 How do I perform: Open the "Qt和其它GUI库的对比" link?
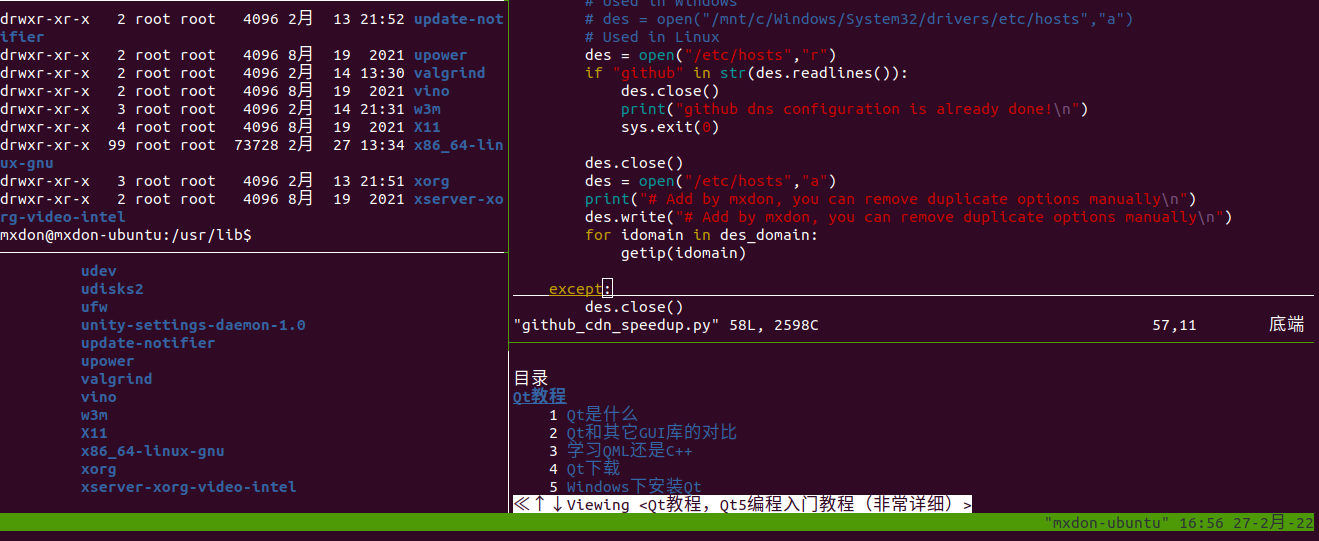pyautogui.click(x=651, y=432)
